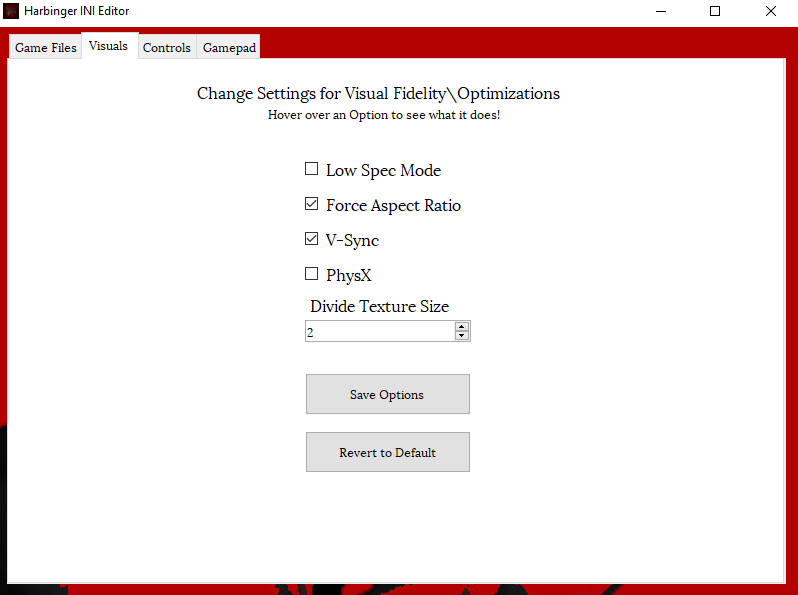Minimize the Harbinger INI Editor window
Image resolution: width=798 pixels, height=595 pixels.
(x=661, y=11)
